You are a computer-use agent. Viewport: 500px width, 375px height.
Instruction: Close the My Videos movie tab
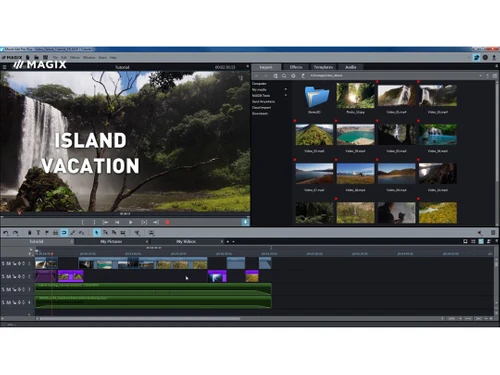pos(222,241)
